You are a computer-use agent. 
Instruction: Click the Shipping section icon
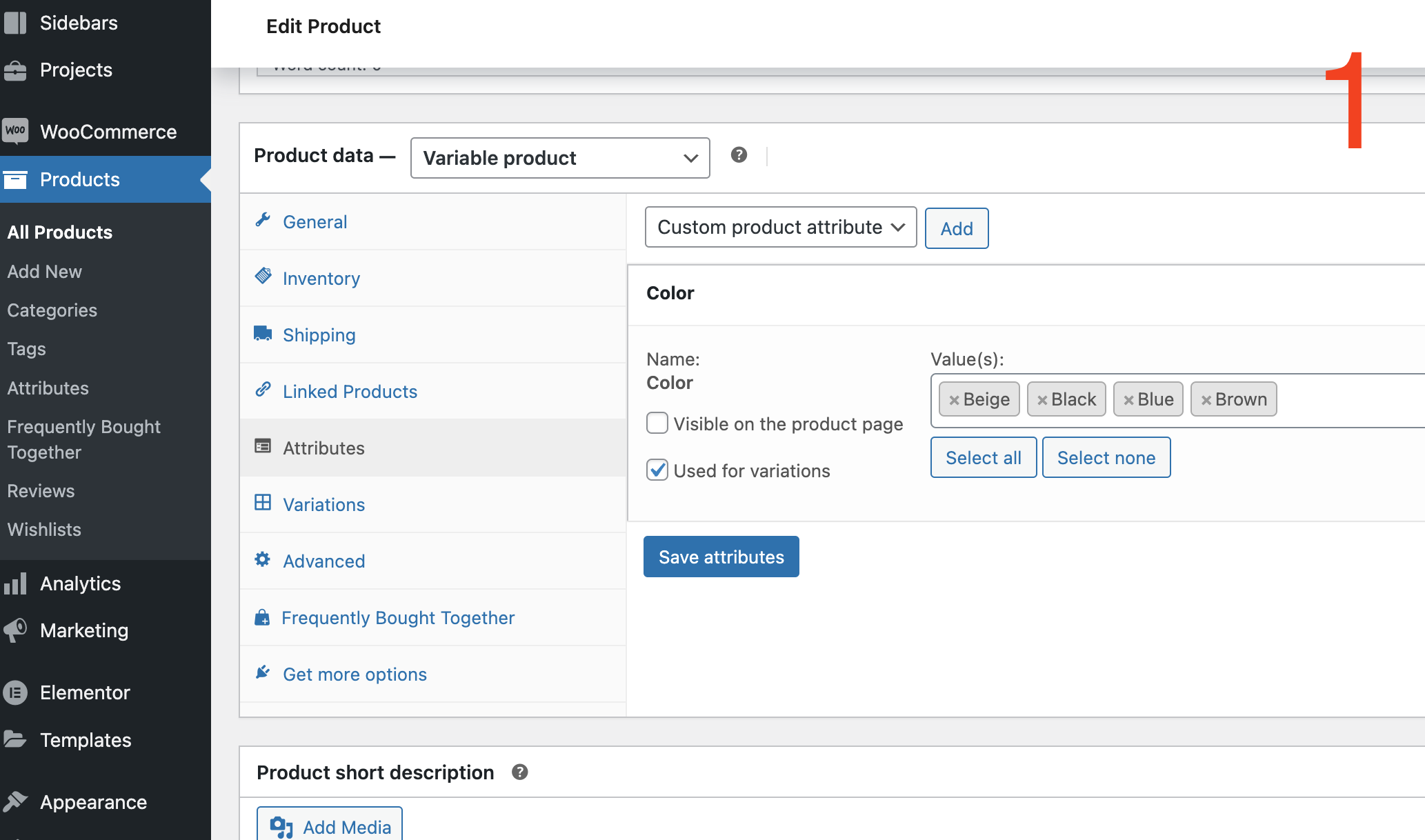click(x=263, y=333)
